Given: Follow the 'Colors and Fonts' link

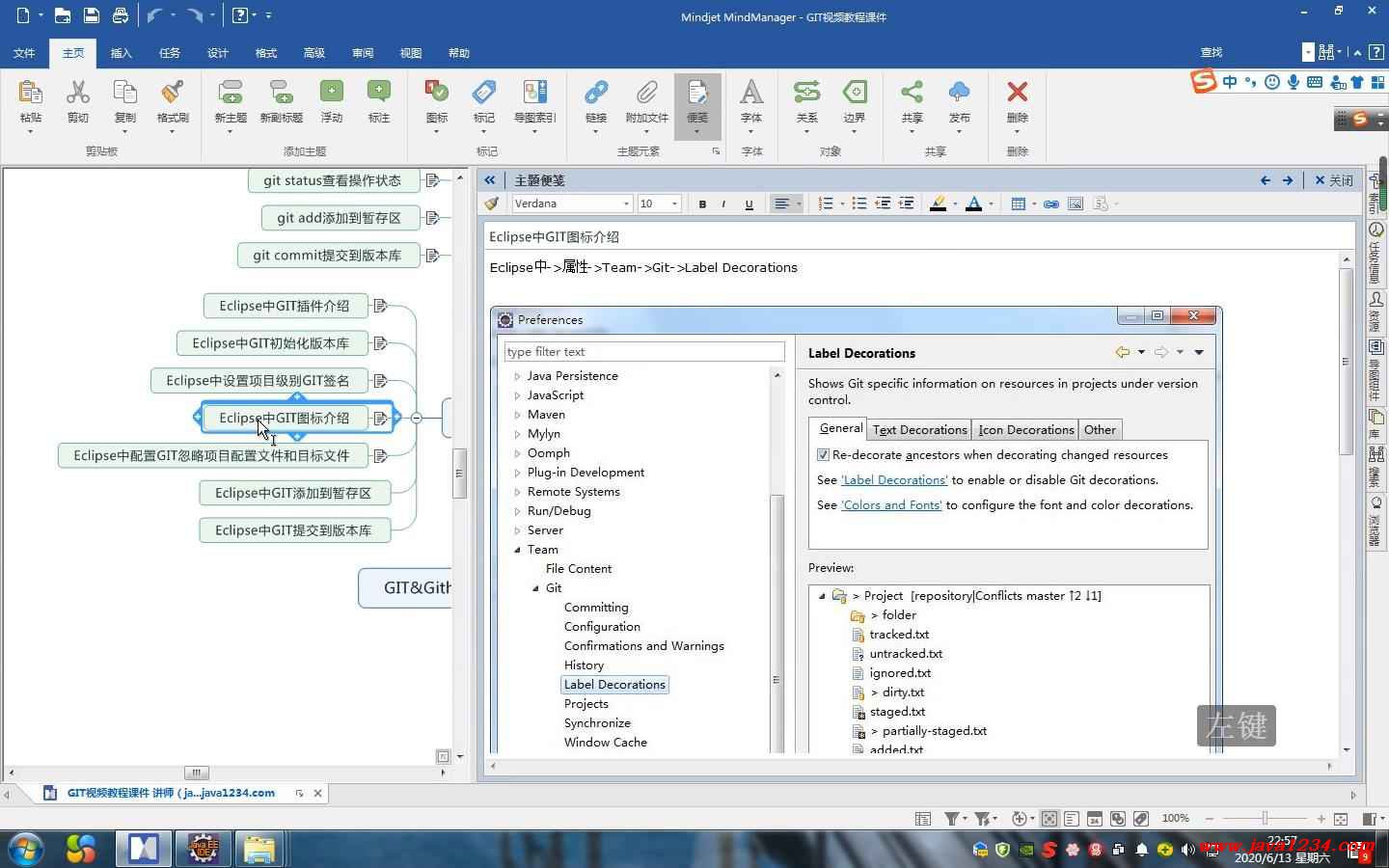Looking at the screenshot, I should coord(891,505).
